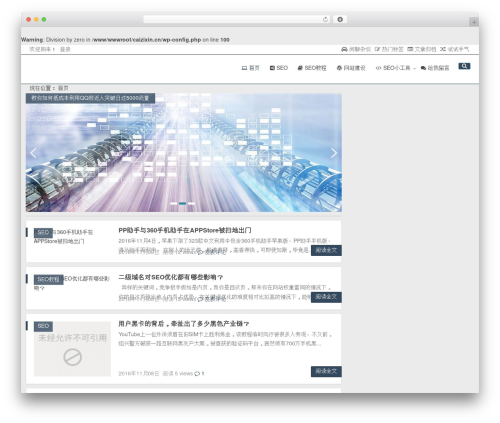Click the '5 views' read count text
The width and height of the screenshot is (500, 423).
[x=184, y=374]
